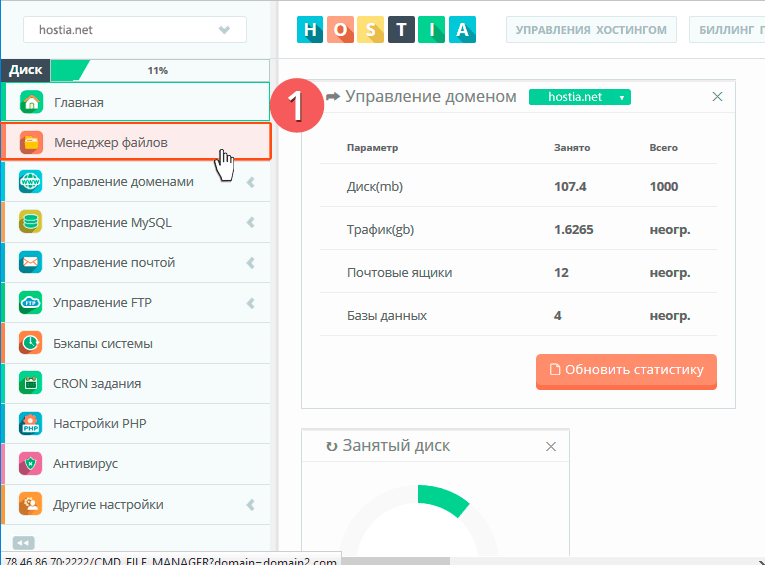
Task: Select Антивирус in the sidebar
Action: [137, 464]
